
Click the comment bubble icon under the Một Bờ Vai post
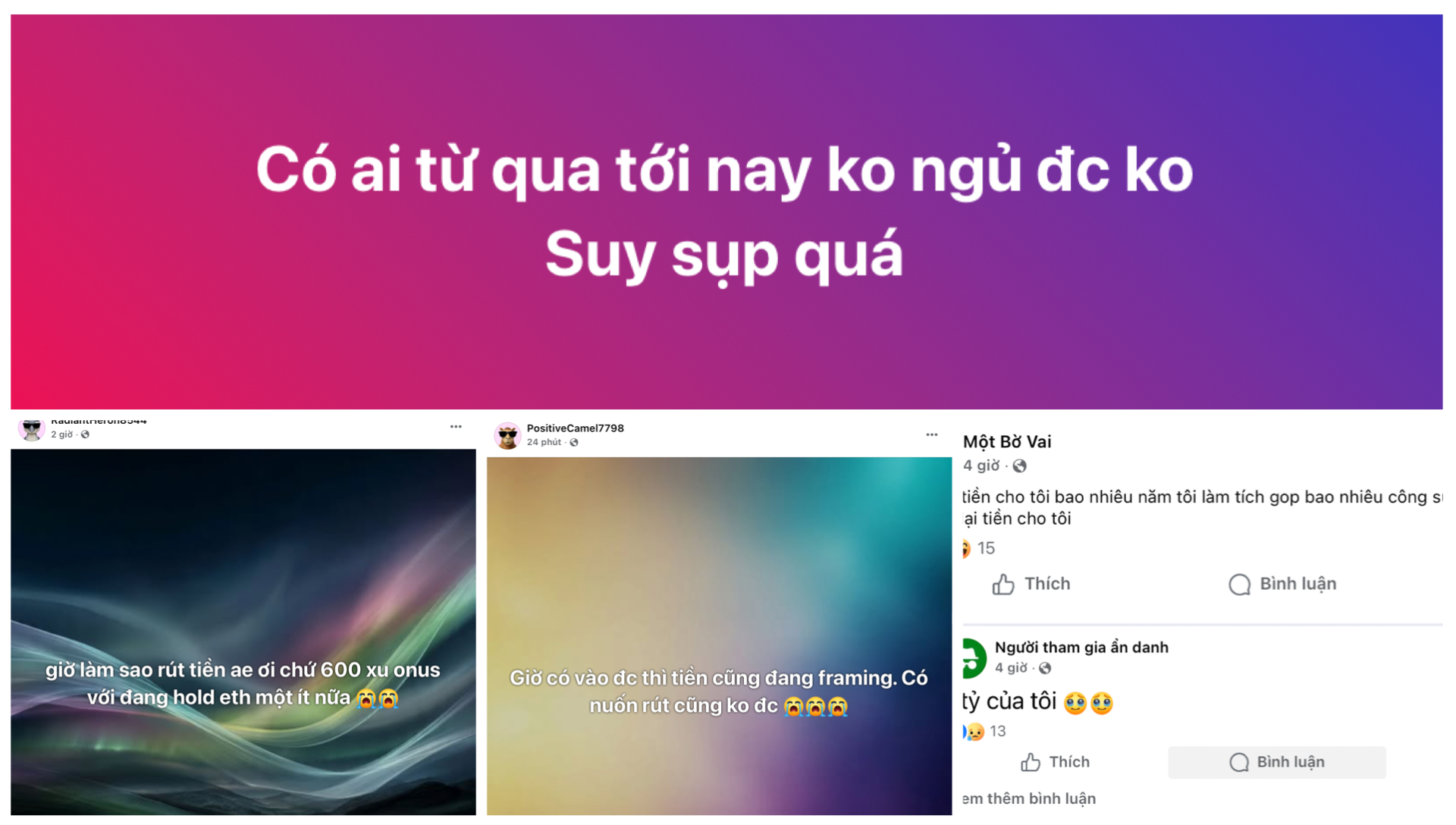(x=1239, y=585)
